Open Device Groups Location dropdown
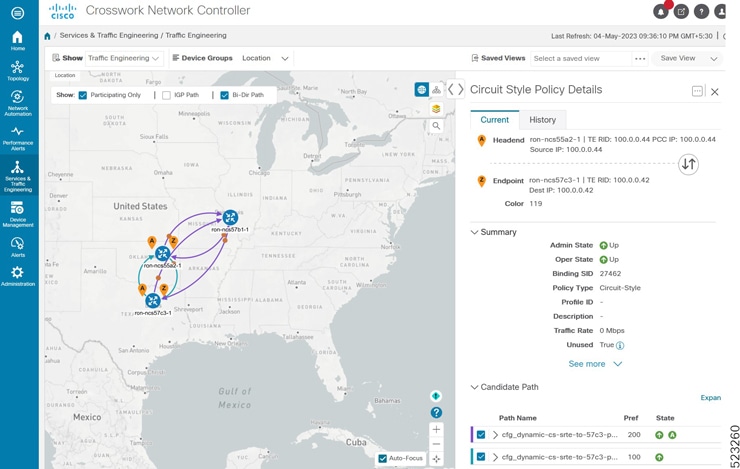 click(x=265, y=58)
